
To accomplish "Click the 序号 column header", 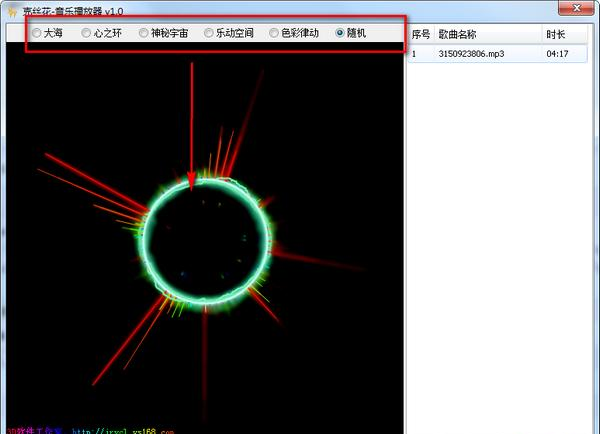I will click(x=421, y=34).
